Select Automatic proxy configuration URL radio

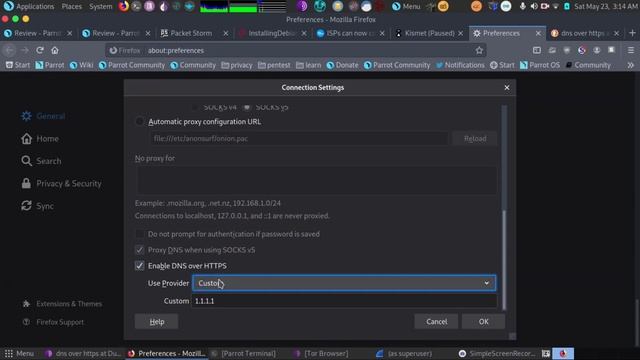140,122
